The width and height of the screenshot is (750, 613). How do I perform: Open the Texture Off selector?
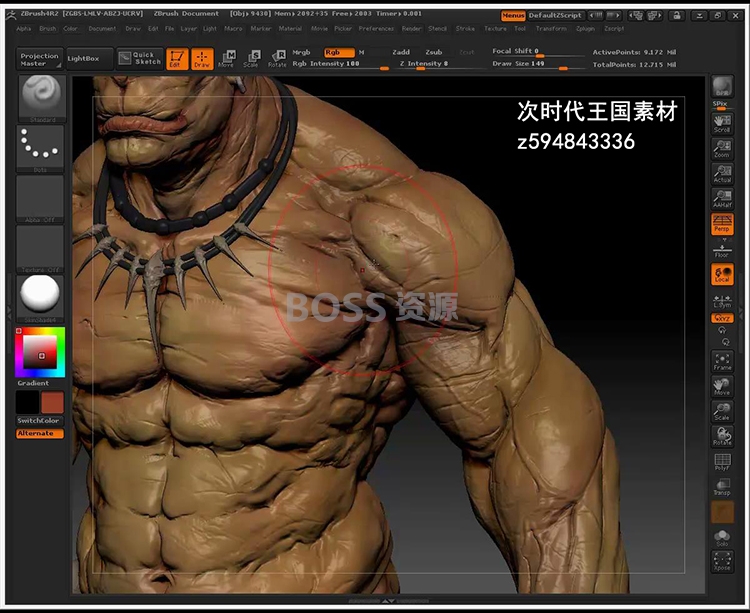point(40,249)
